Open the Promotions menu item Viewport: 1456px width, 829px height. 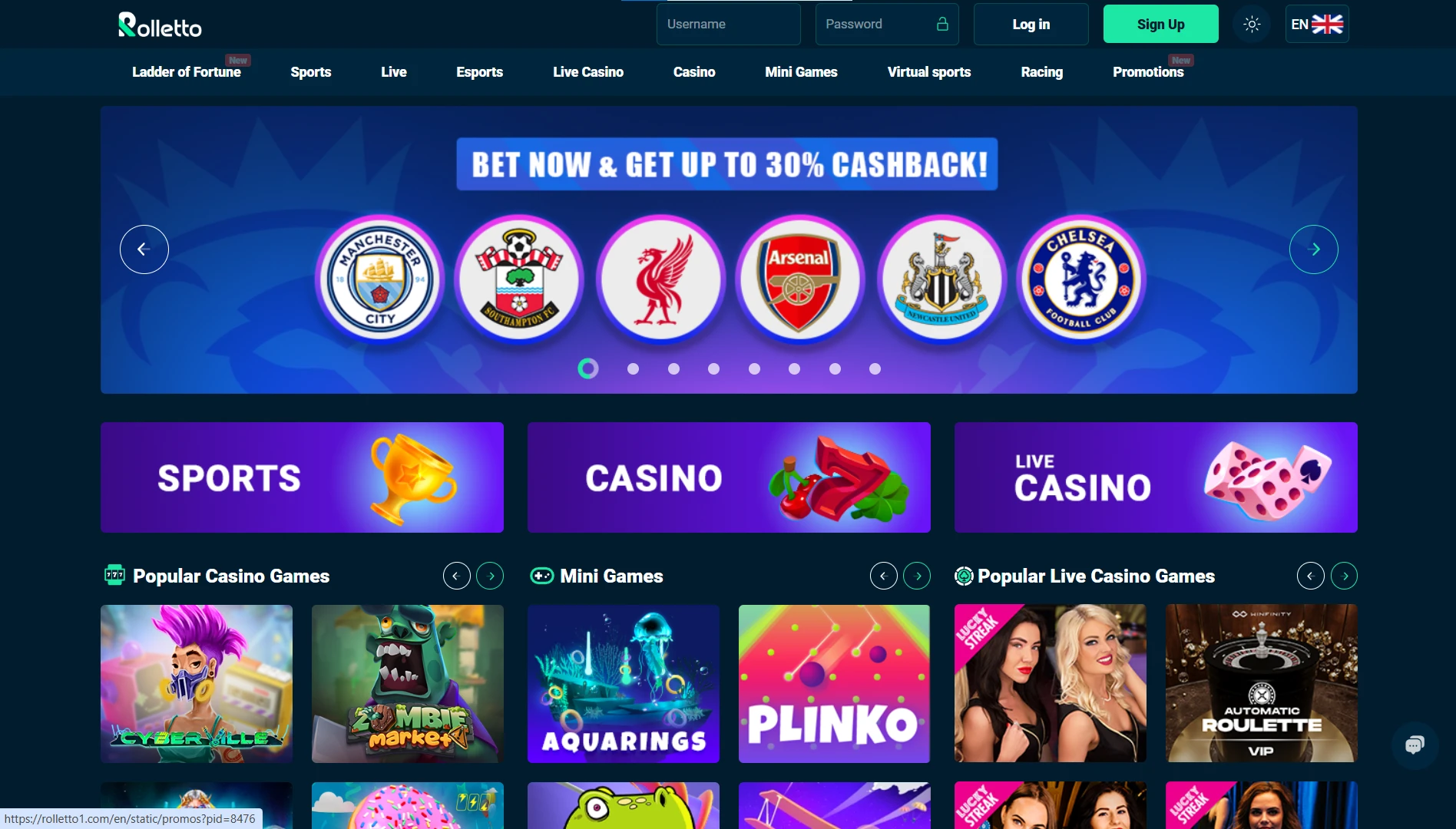[x=1148, y=72]
